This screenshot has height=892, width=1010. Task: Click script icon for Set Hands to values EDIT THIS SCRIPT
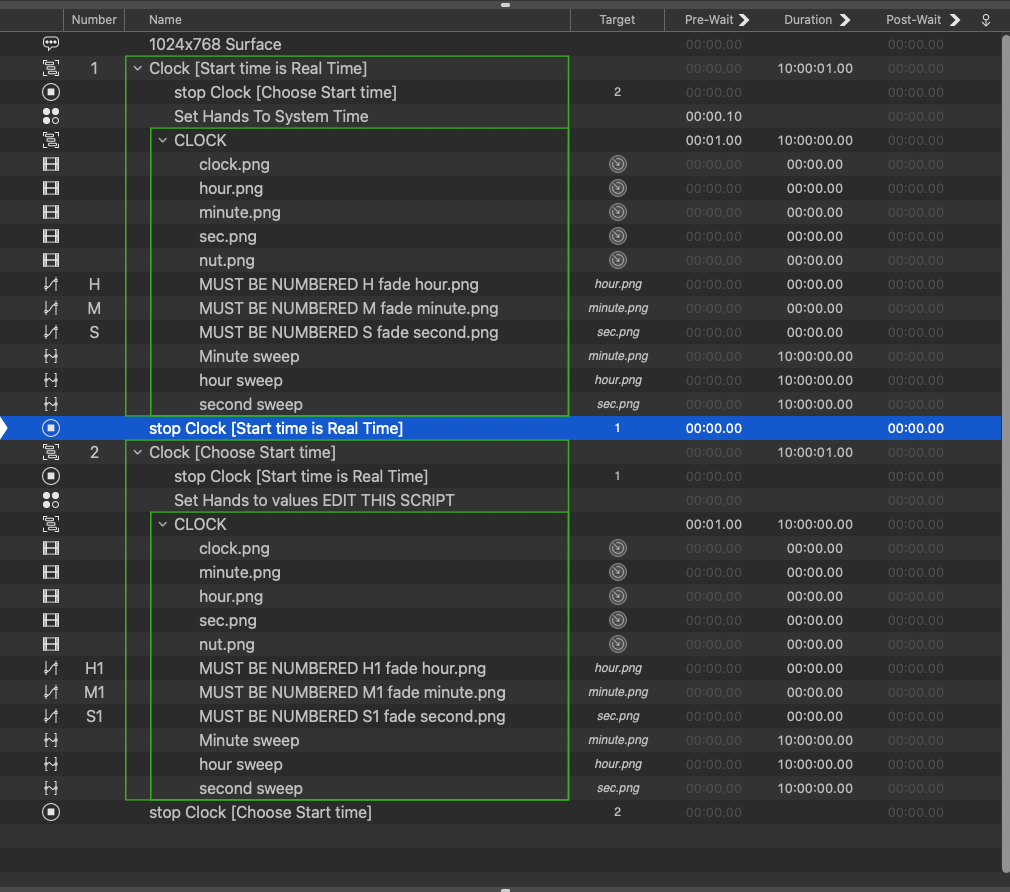click(x=51, y=500)
